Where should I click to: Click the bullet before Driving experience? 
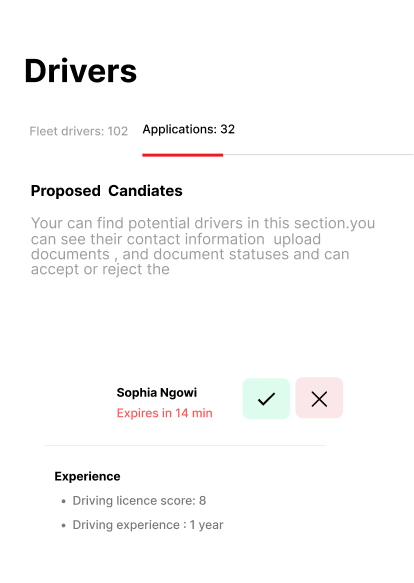64,525
